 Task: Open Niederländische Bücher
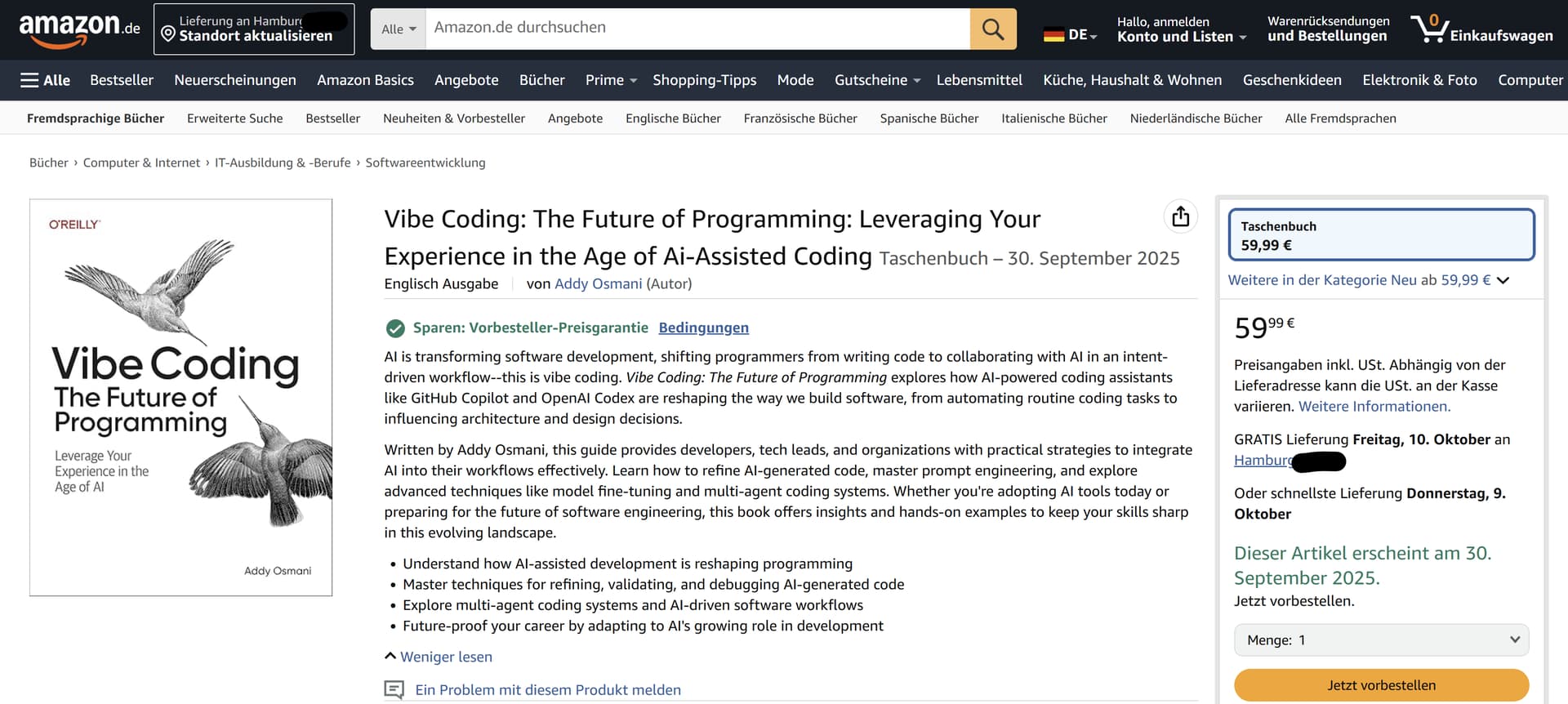(x=1196, y=118)
